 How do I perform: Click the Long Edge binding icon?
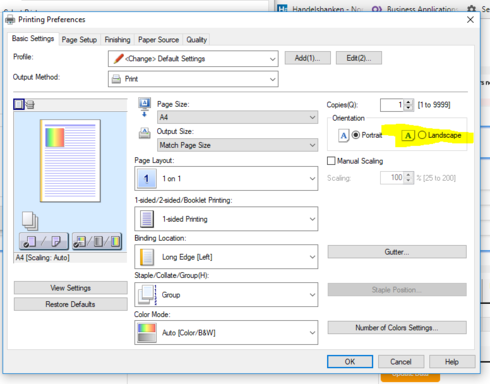pyautogui.click(x=147, y=257)
